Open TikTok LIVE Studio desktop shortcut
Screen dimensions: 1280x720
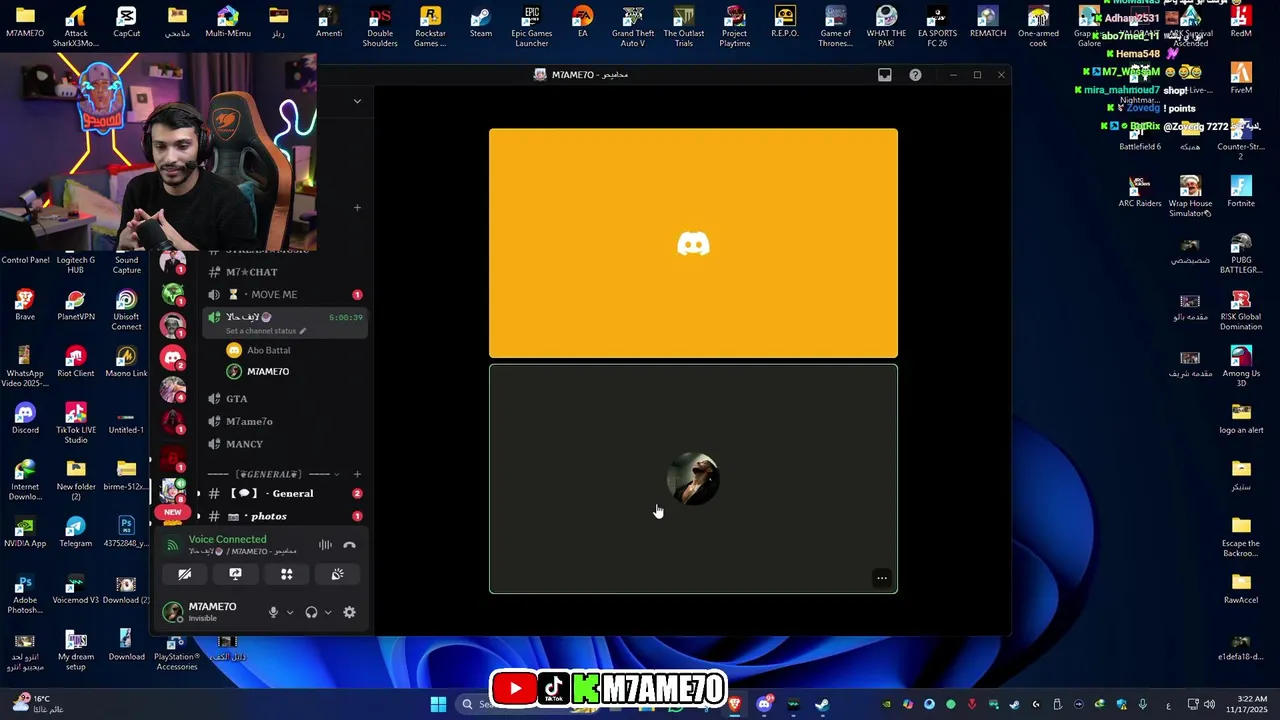click(x=75, y=424)
